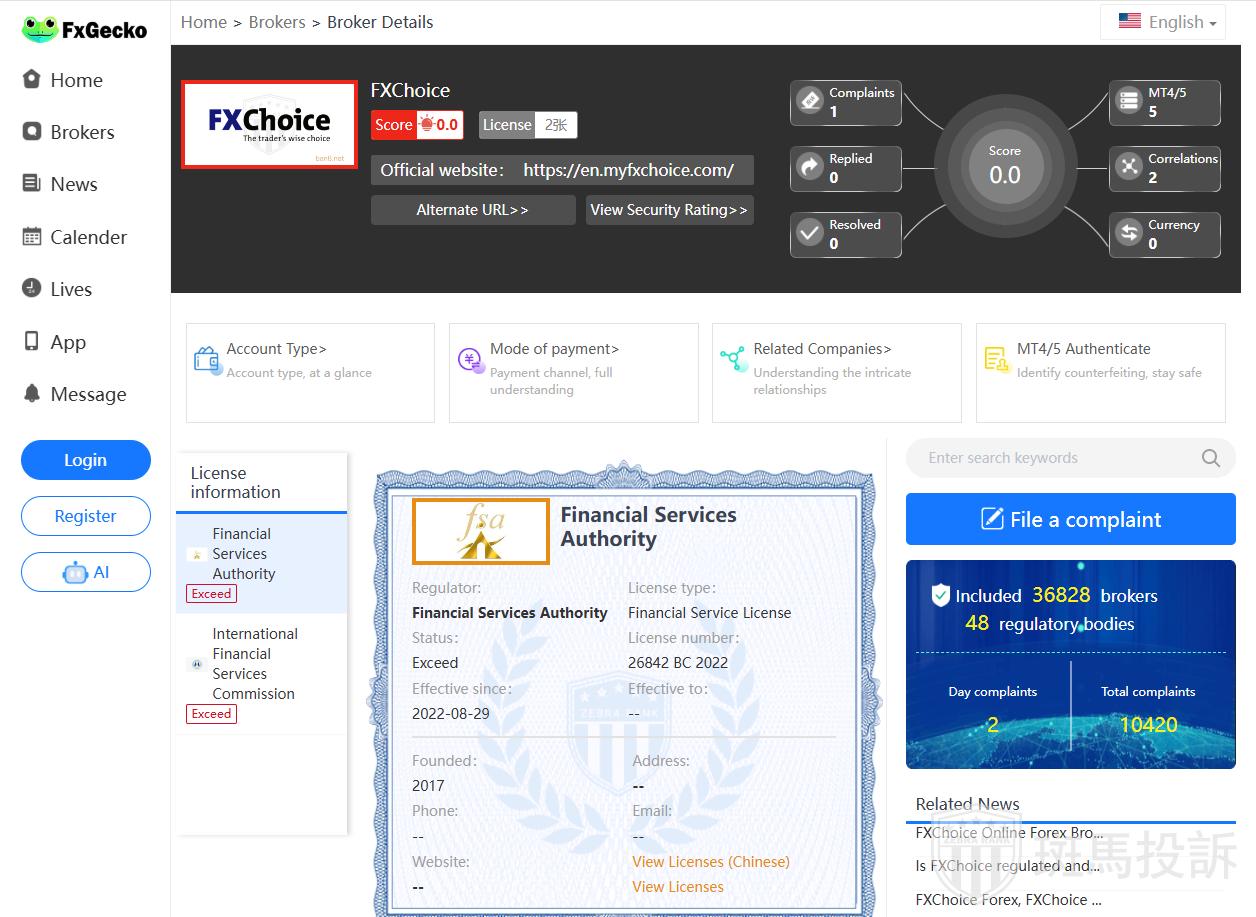Click the search magnifier icon
This screenshot has height=917, width=1256.
(x=1210, y=458)
